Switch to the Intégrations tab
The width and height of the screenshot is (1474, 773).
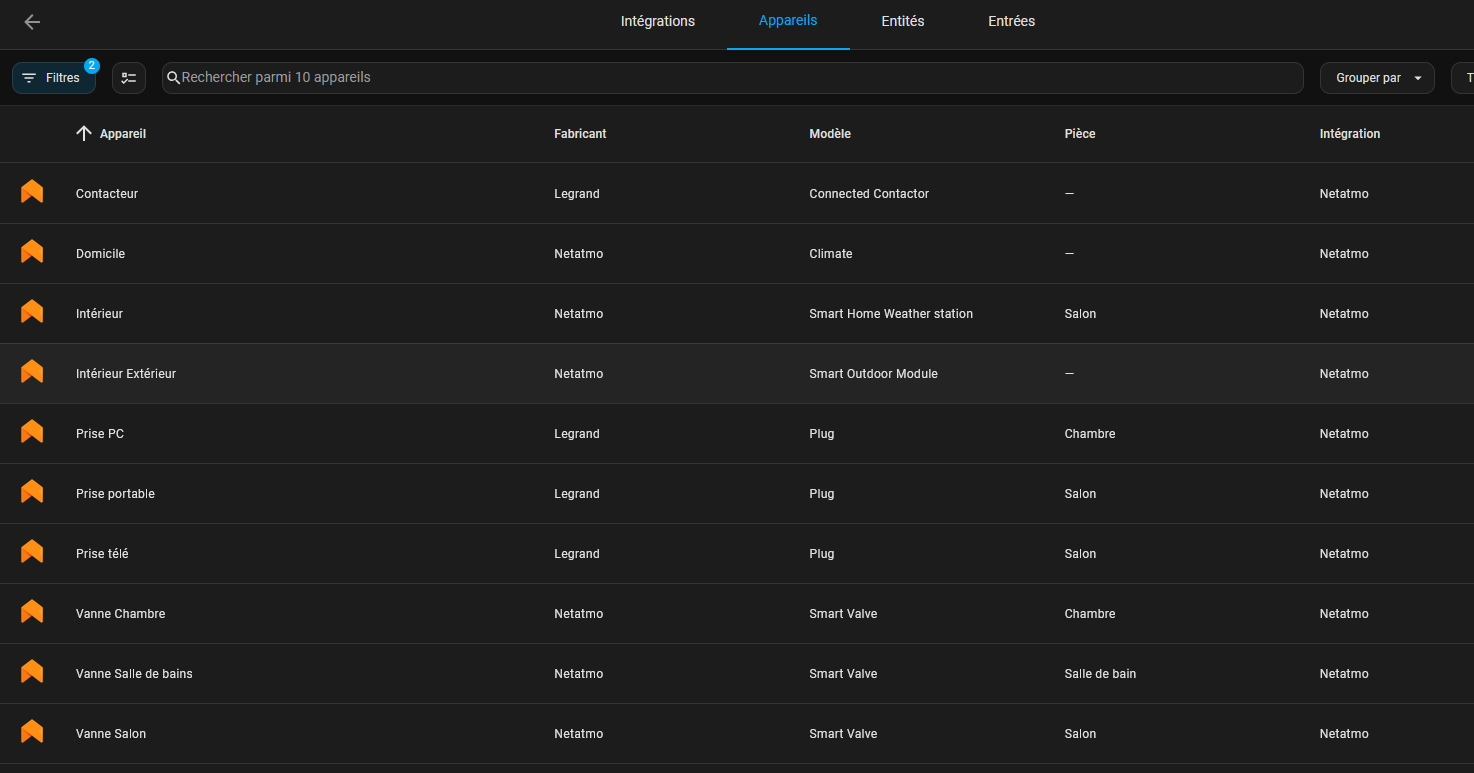coord(657,22)
